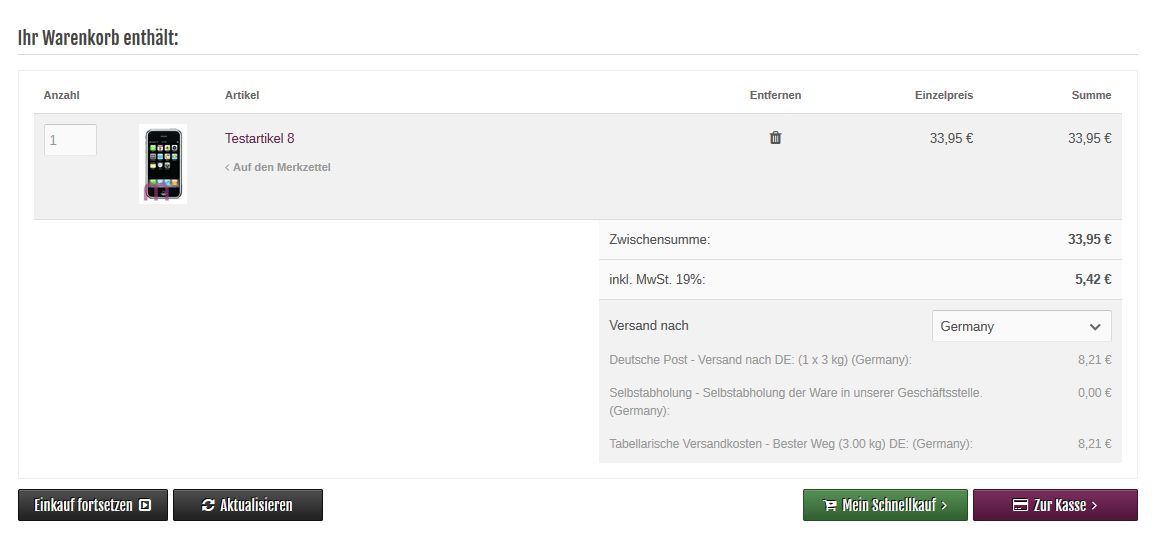Screen dimensions: 1157x544
Task: Click the Zwischensumme amount 33,95 €
Action: [x=1089, y=240]
